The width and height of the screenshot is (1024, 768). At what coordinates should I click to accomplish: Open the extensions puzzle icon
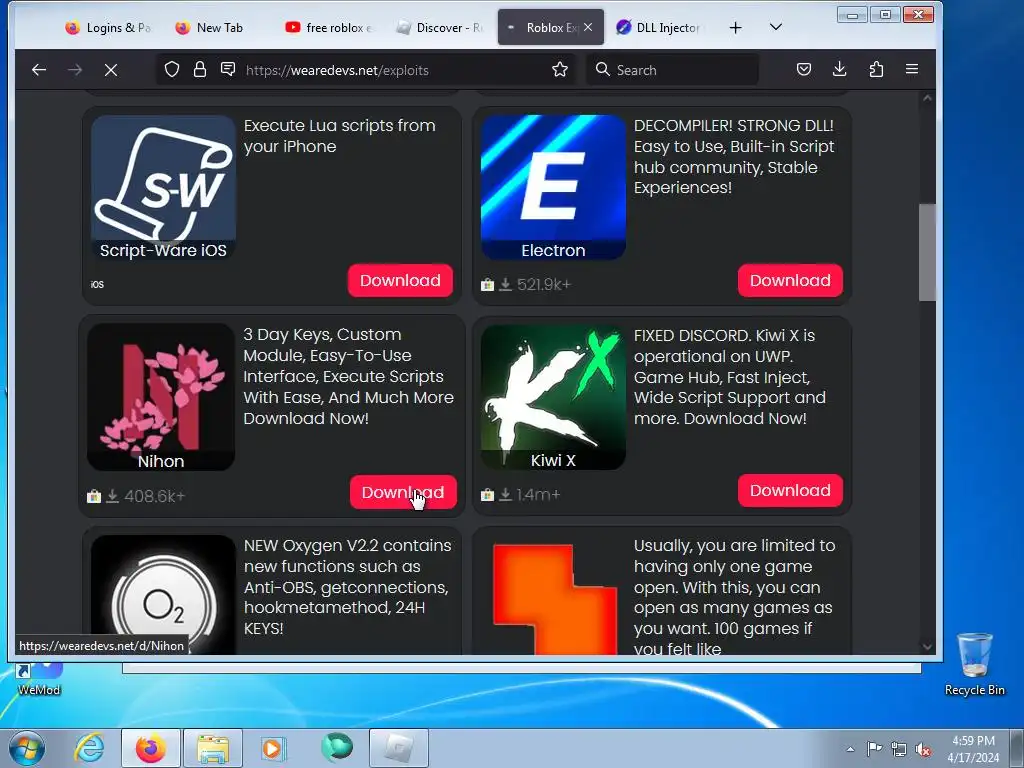pos(876,69)
